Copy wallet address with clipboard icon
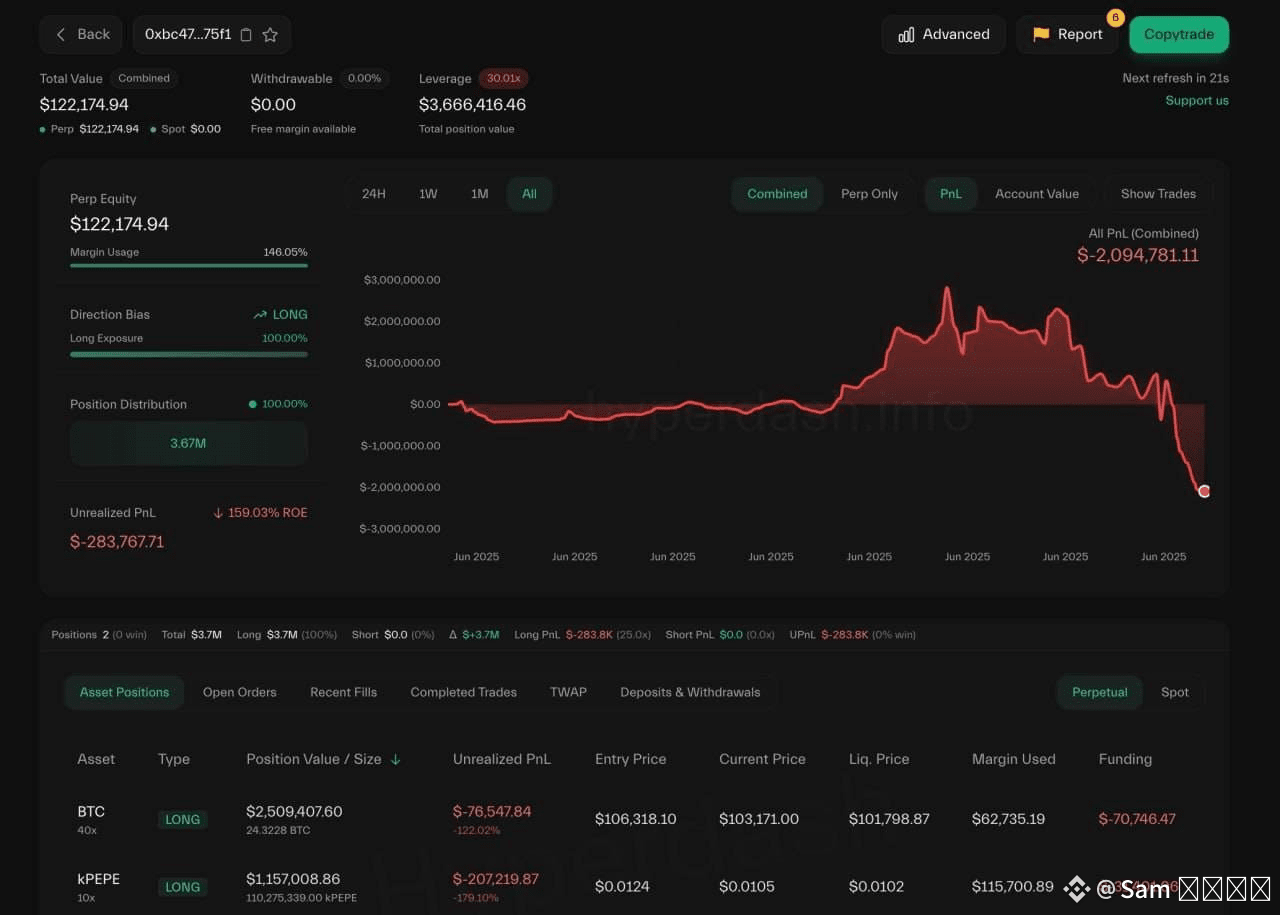Viewport: 1280px width, 915px height. click(x=247, y=35)
